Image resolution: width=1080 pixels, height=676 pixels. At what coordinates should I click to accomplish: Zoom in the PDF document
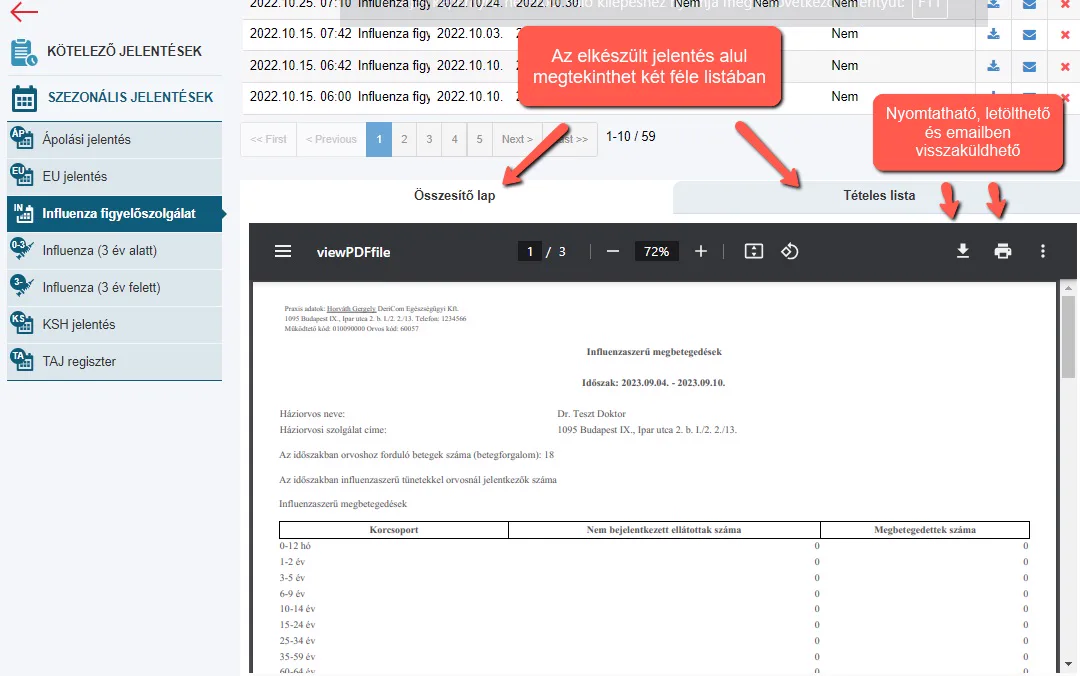pyautogui.click(x=700, y=252)
